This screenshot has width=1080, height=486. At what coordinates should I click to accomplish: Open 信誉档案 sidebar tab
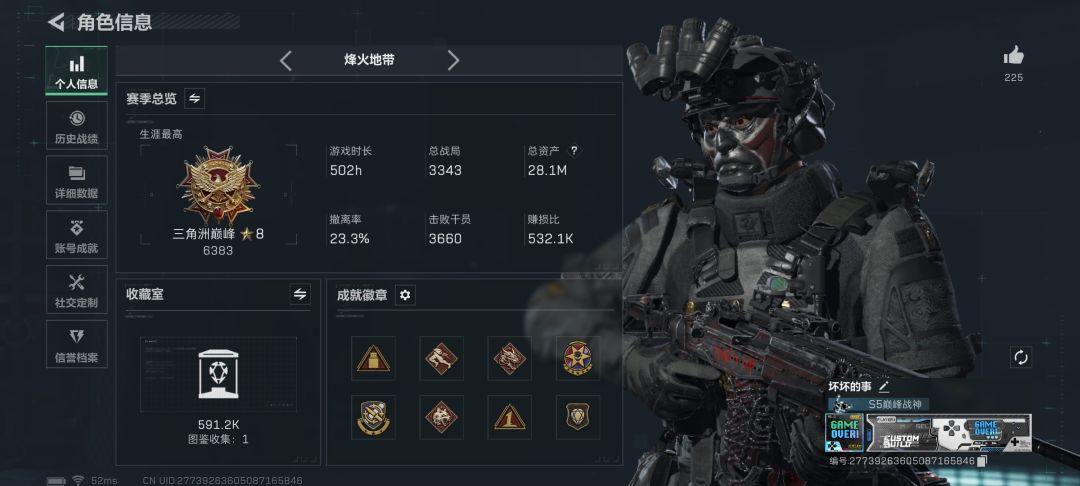tap(76, 344)
